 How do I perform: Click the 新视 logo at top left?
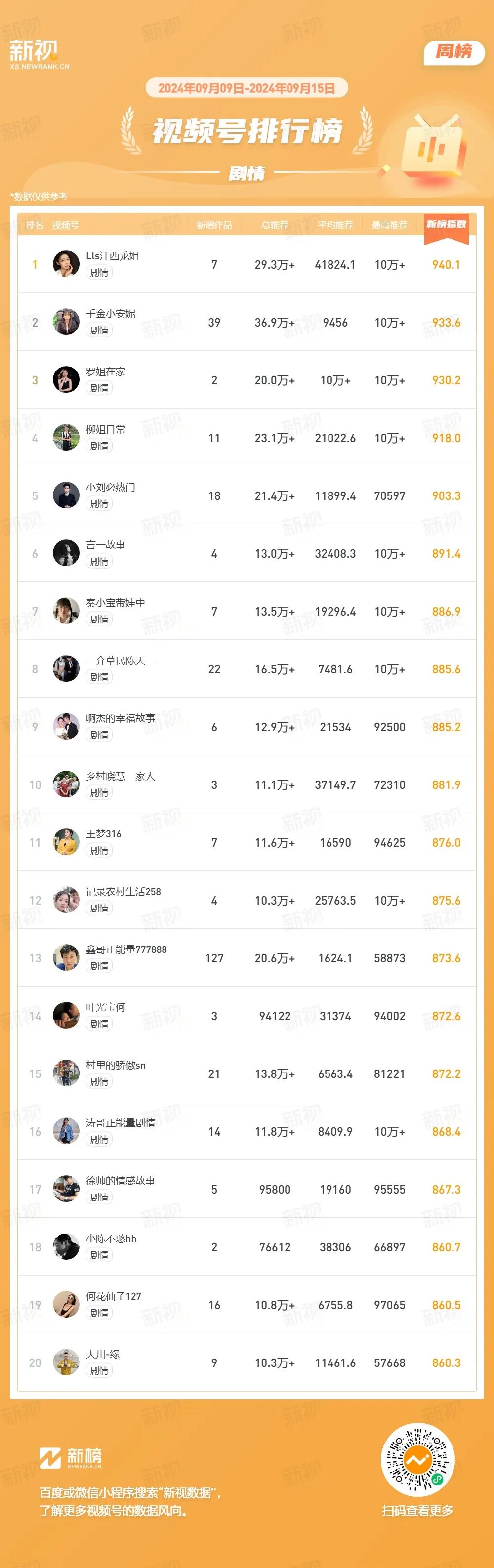[x=39, y=53]
